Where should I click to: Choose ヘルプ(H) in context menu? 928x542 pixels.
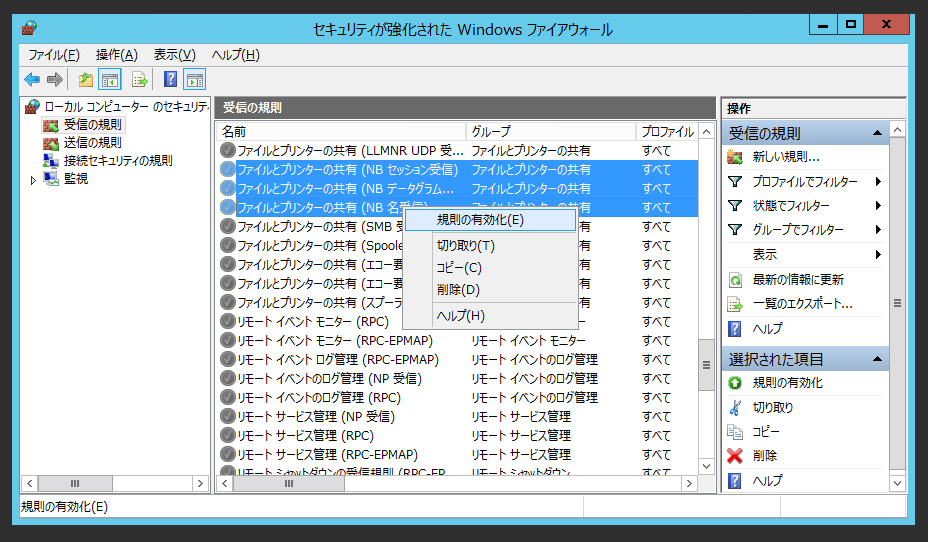(490, 316)
